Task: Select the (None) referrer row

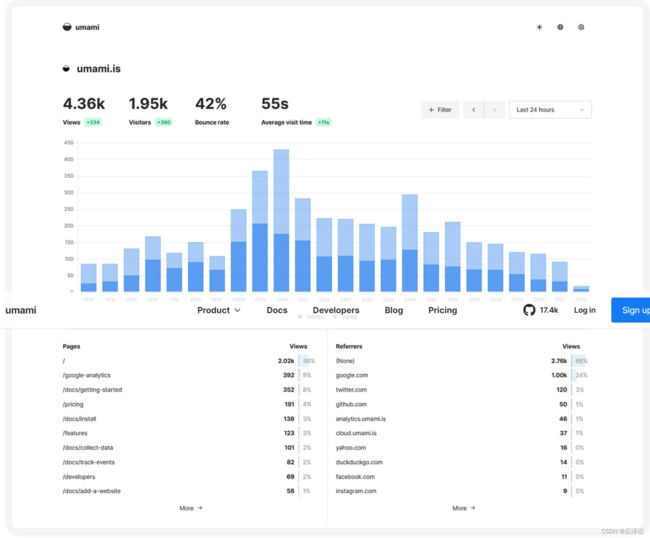Action: (462, 361)
